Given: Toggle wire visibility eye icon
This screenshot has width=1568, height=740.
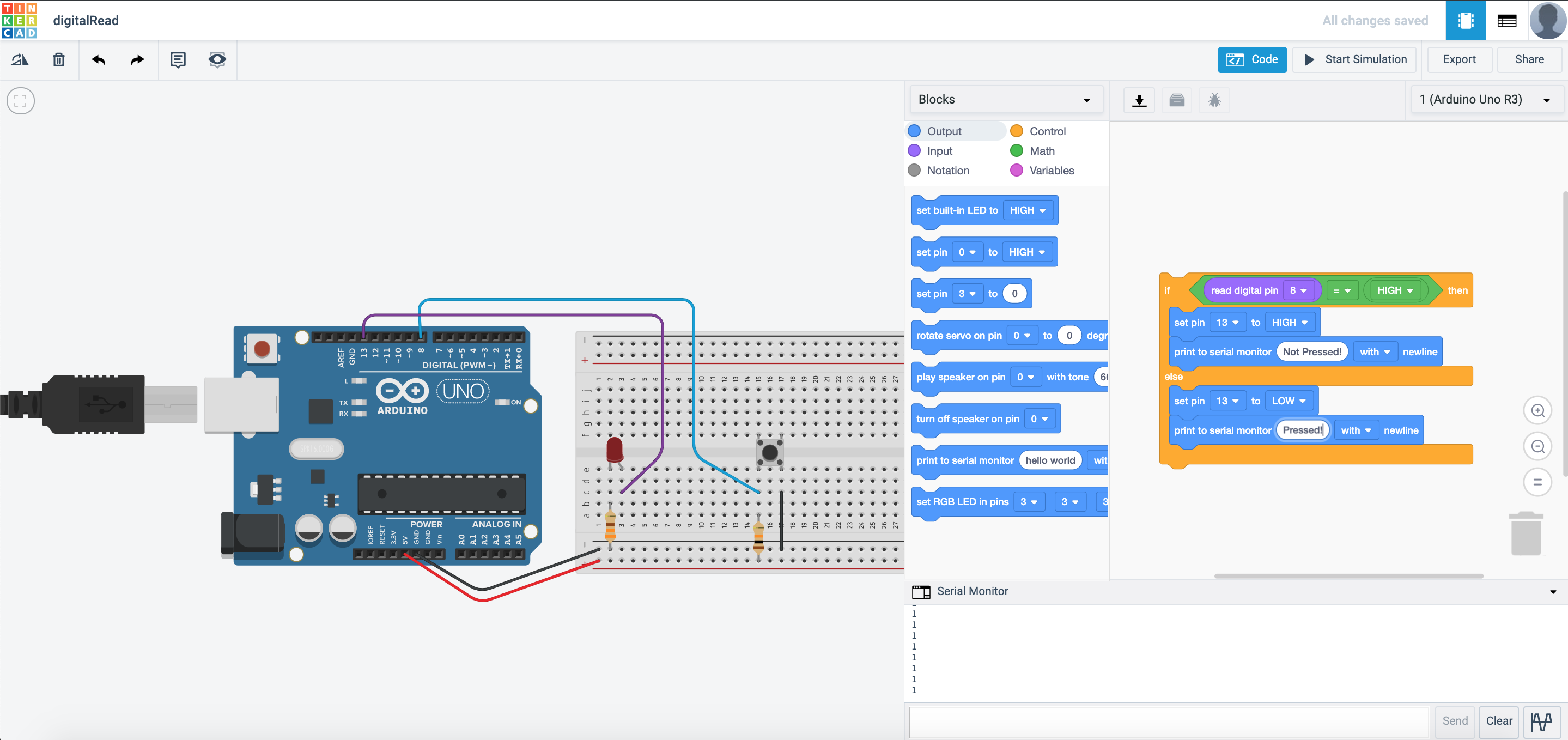Looking at the screenshot, I should coord(217,60).
